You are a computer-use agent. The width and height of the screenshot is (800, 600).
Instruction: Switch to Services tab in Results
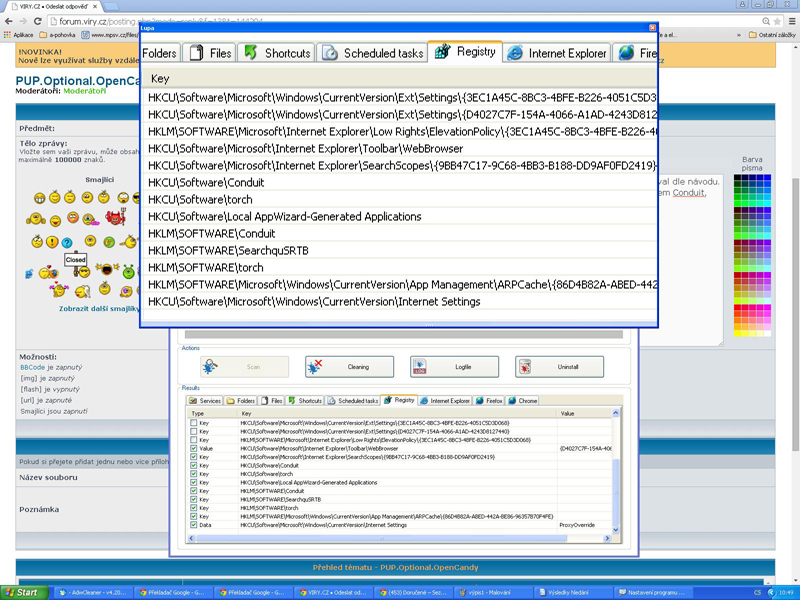tap(205, 400)
